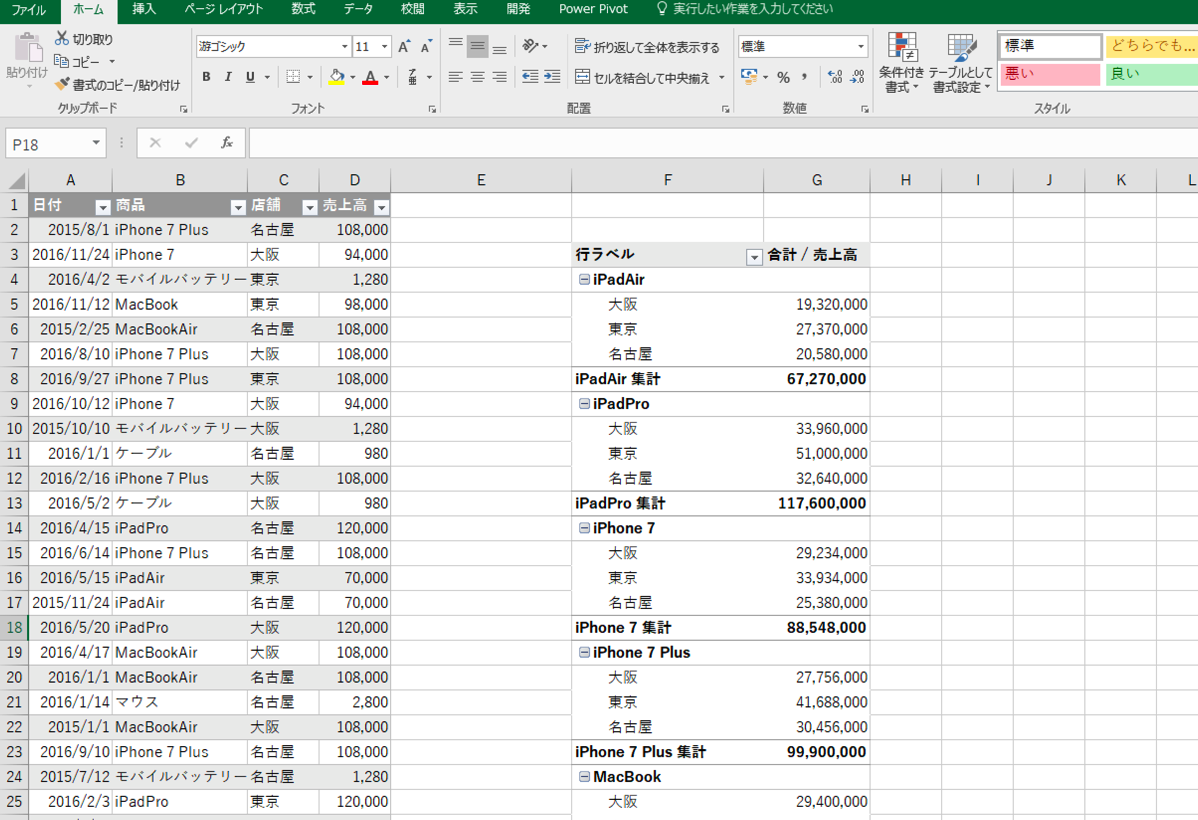Image resolution: width=1198 pixels, height=820 pixels.
Task: Toggle Underline formatting
Action: click(250, 77)
